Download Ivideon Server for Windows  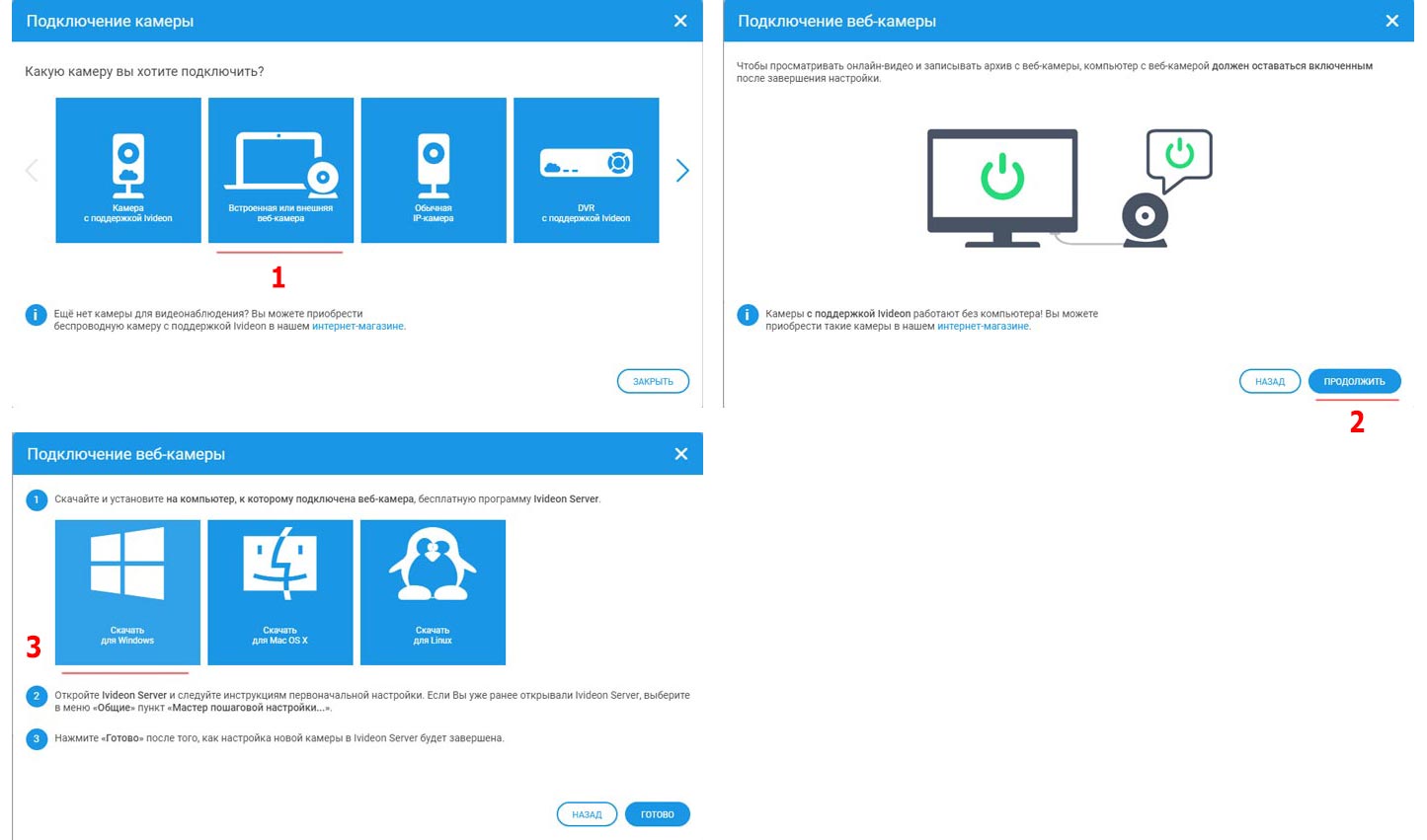tap(127, 592)
